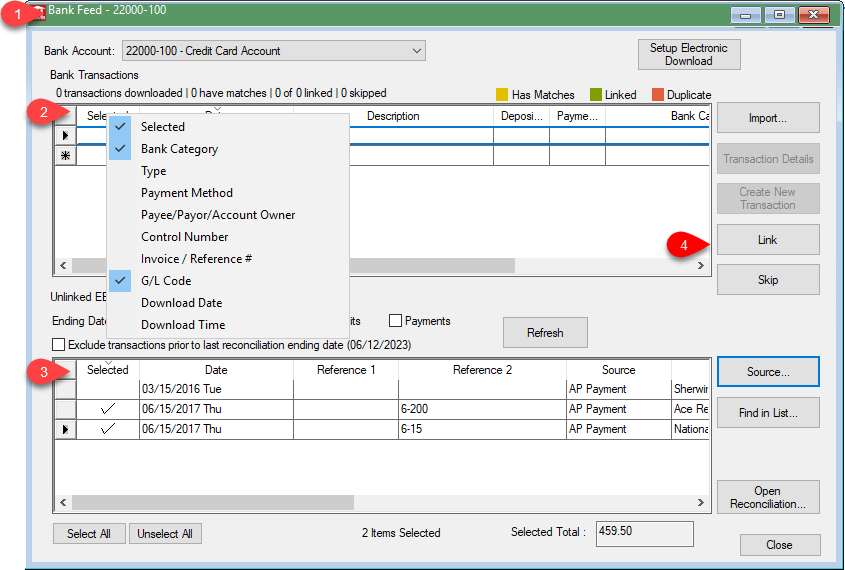Open Setup Electronic Download
Image resolution: width=845 pixels, height=570 pixels.
click(x=688, y=54)
